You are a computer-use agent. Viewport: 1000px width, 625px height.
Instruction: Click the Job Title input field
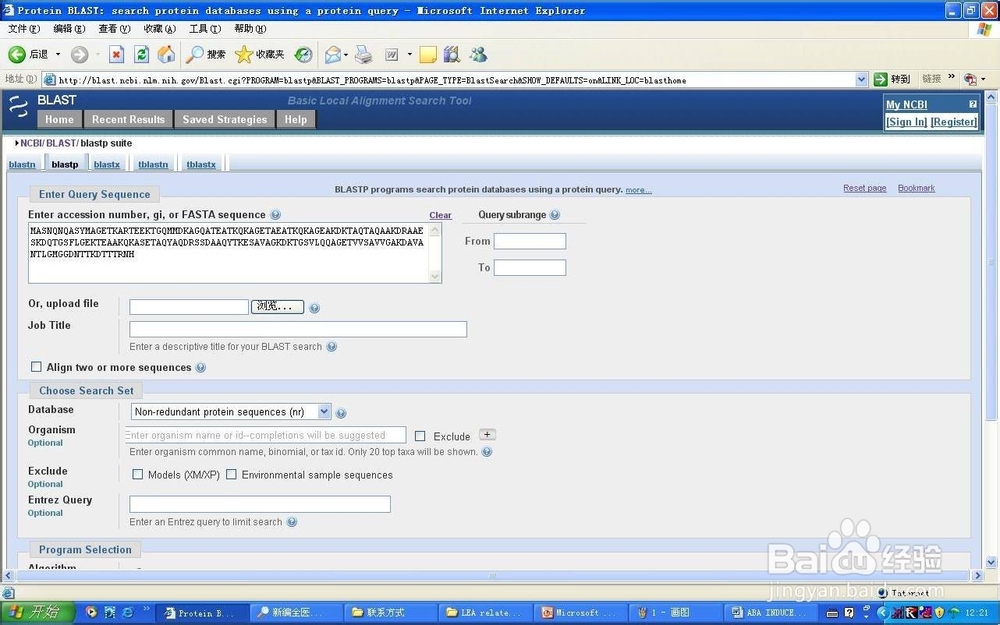click(298, 329)
